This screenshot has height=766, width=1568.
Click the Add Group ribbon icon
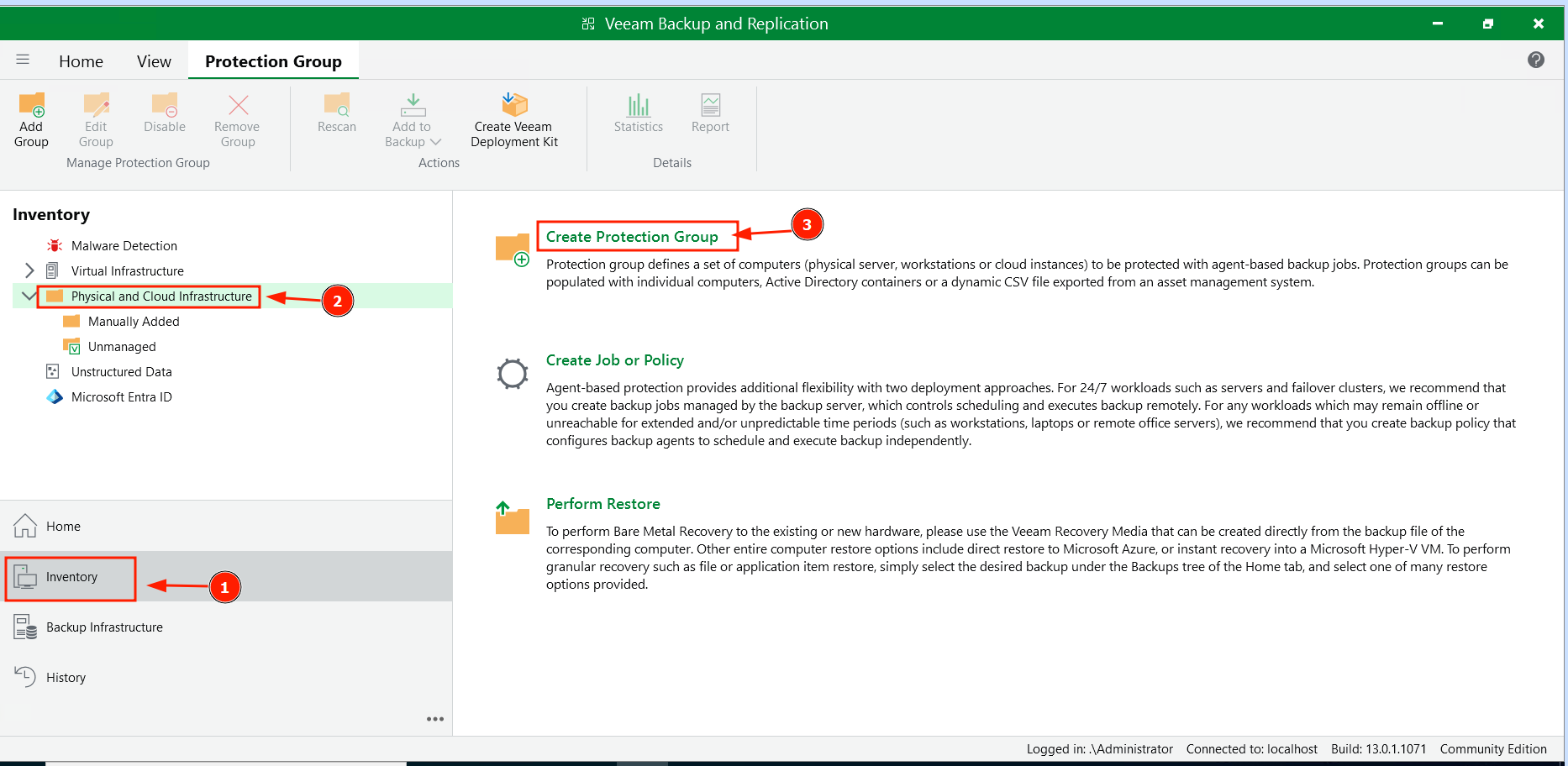pyautogui.click(x=32, y=105)
